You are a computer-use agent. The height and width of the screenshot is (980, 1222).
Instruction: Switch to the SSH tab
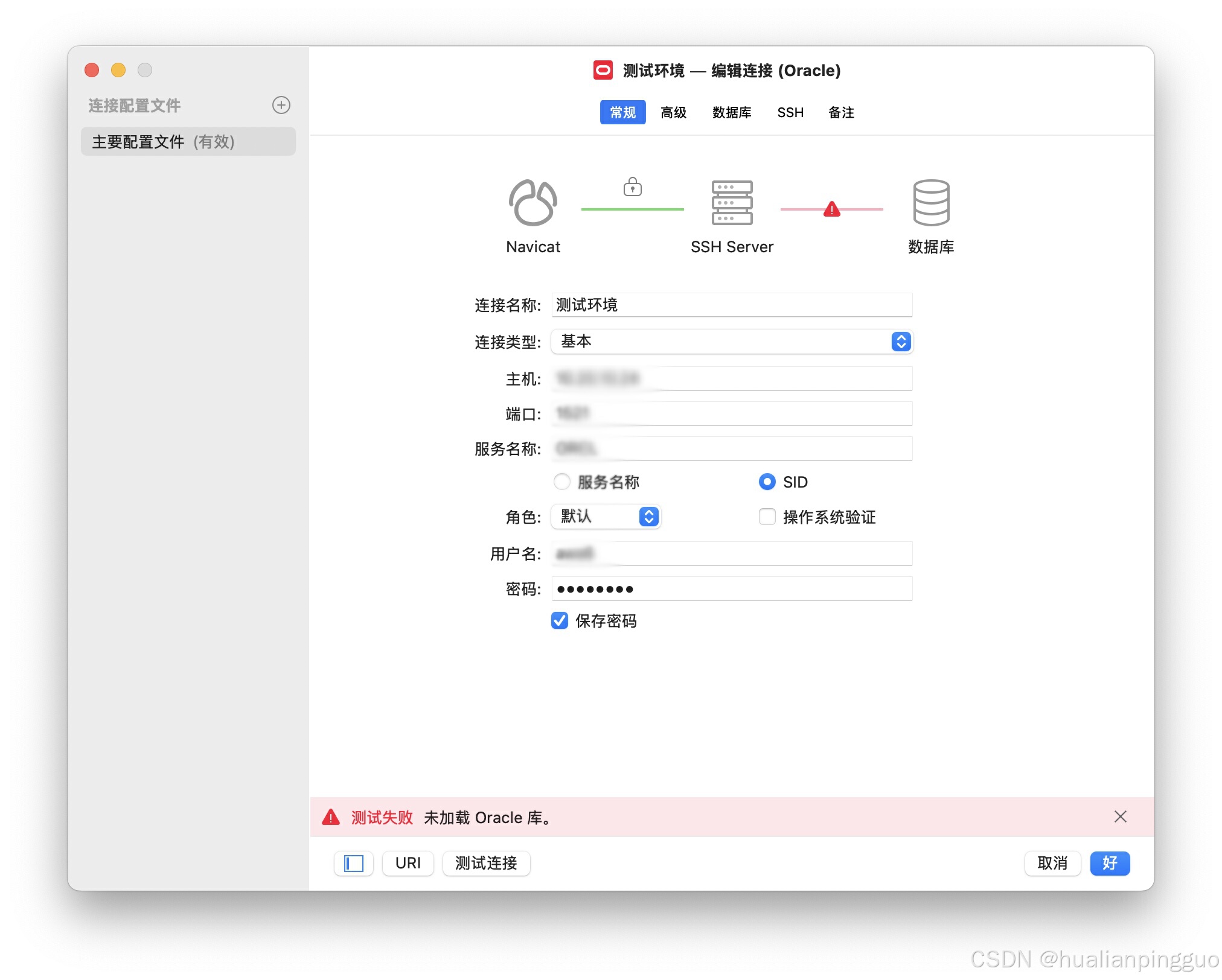point(790,112)
